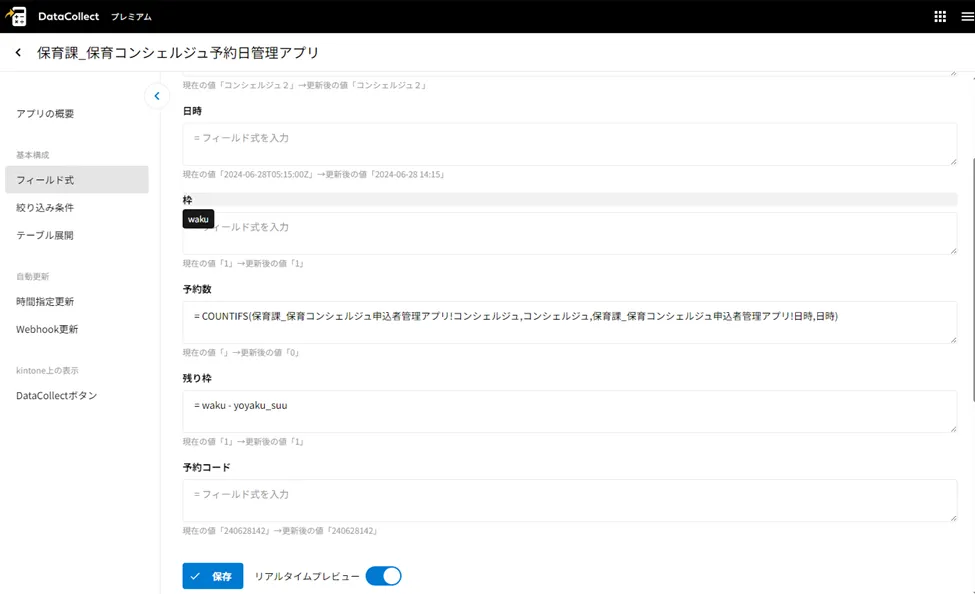This screenshot has width=975, height=594.
Task: Open 時間指定更新 settings
Action: (45, 301)
